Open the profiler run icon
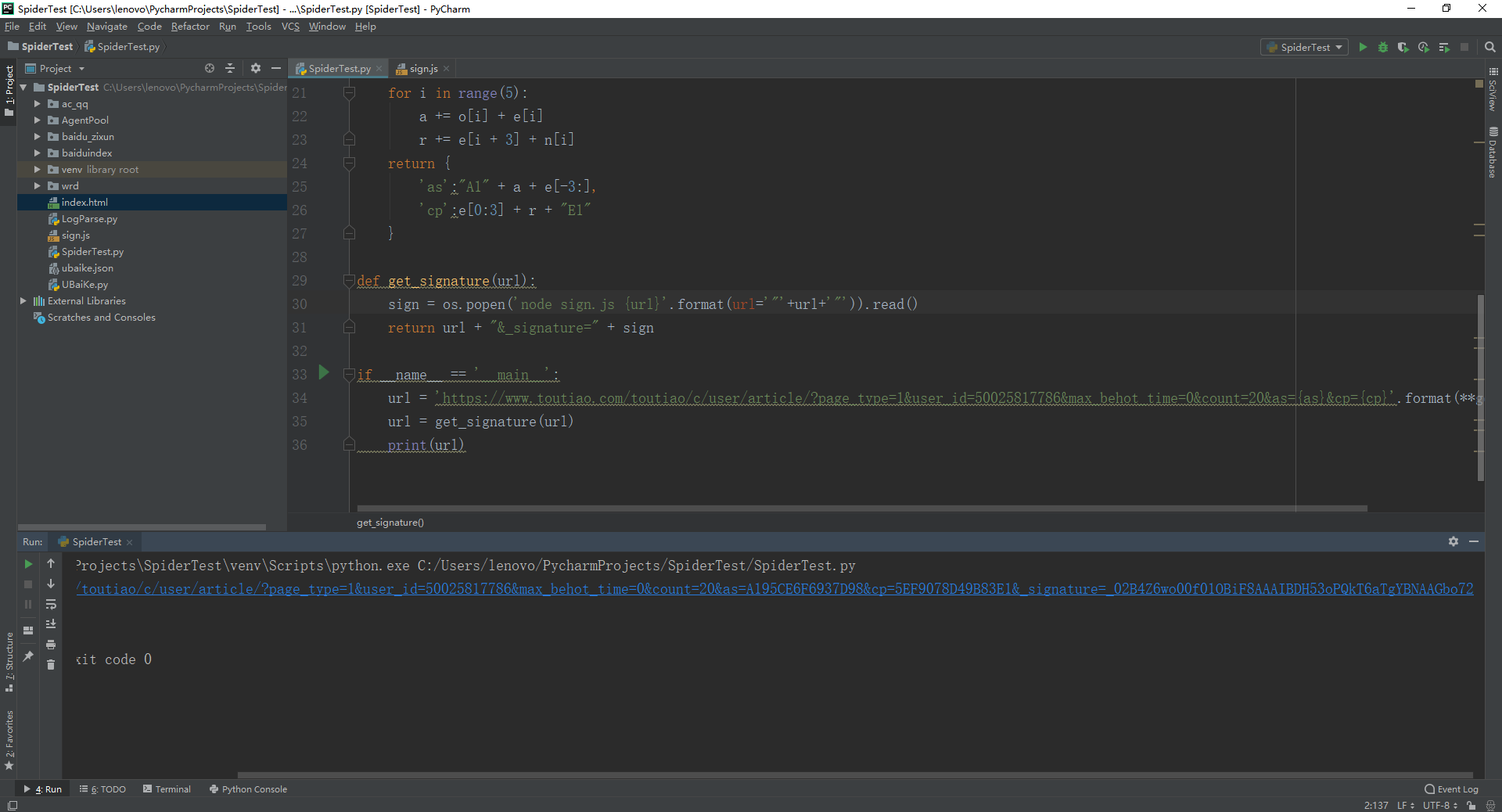 click(x=1424, y=47)
